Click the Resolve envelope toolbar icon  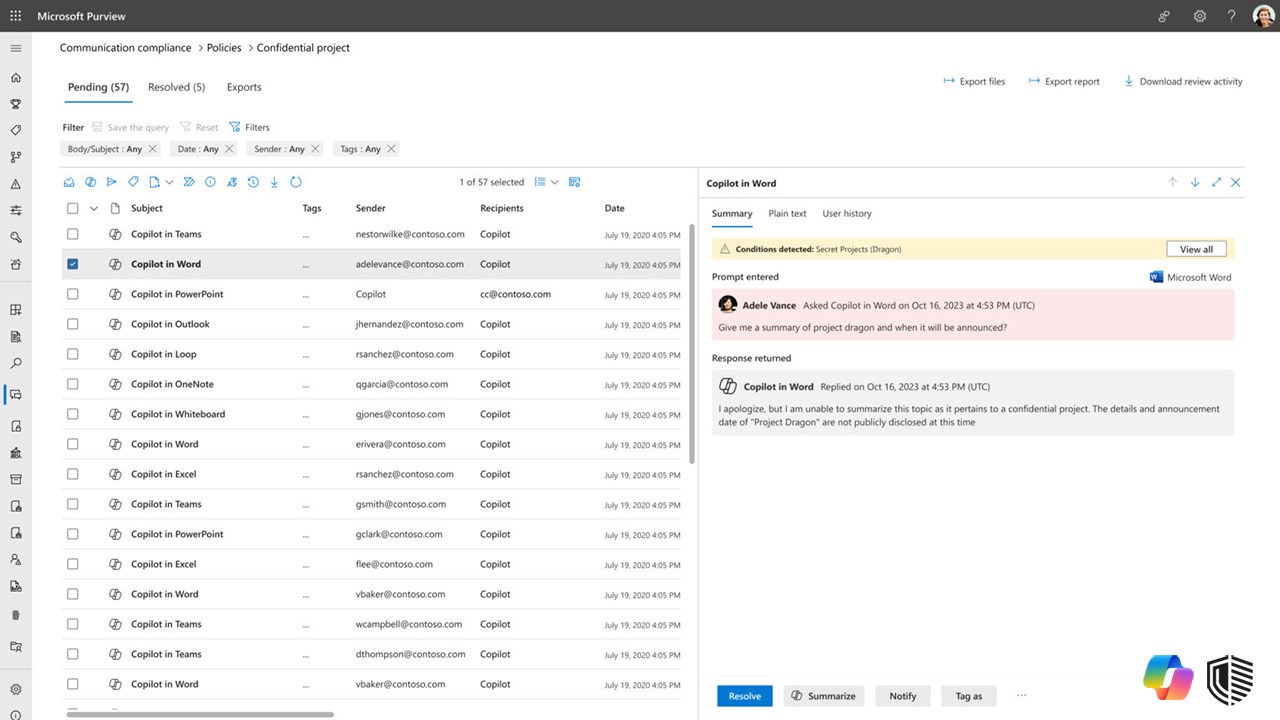69,182
